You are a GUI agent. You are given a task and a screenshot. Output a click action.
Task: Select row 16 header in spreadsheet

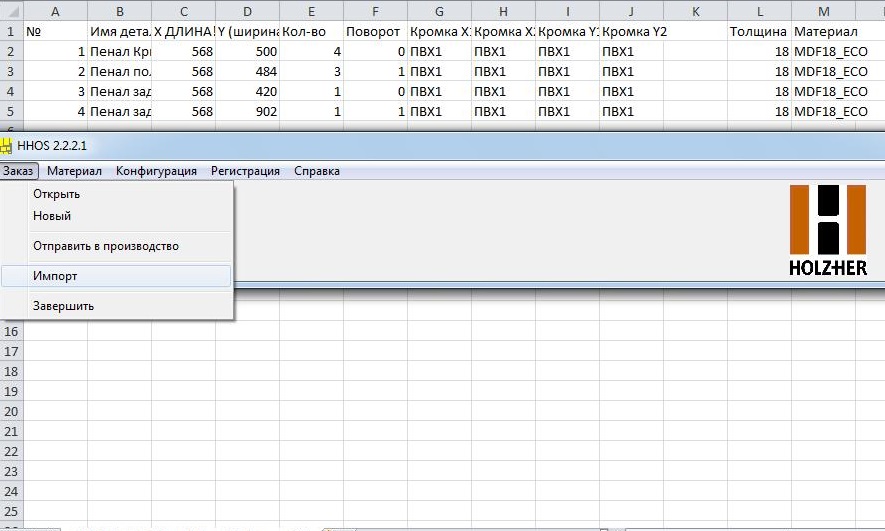[11, 331]
